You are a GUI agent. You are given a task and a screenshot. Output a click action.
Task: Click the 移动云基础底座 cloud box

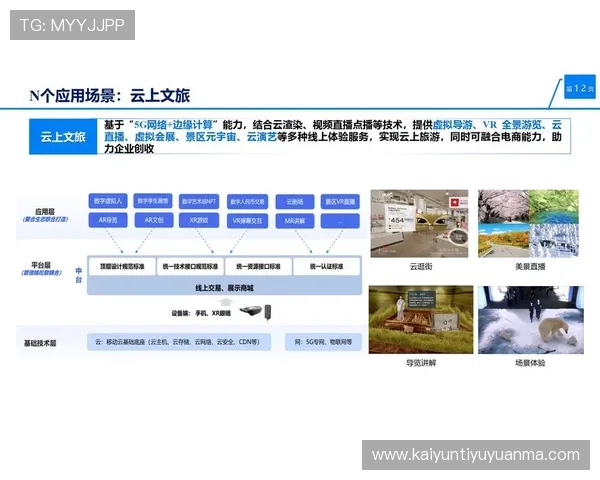[179, 342]
